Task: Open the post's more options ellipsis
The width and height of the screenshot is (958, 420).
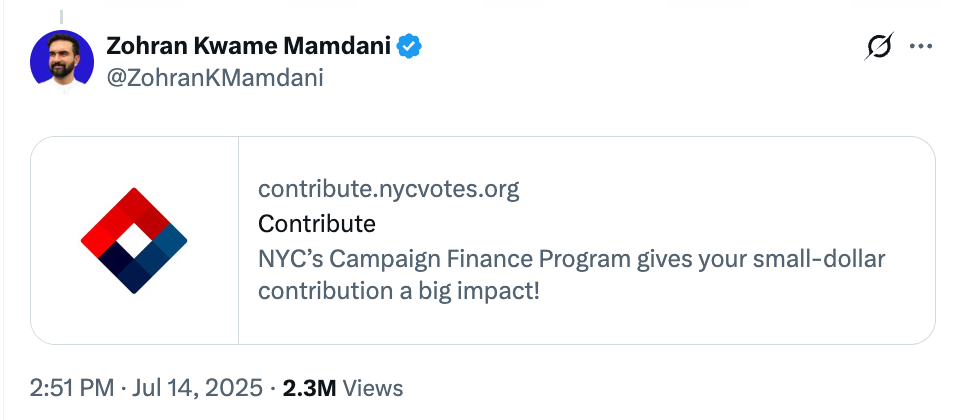Action: pos(921,46)
